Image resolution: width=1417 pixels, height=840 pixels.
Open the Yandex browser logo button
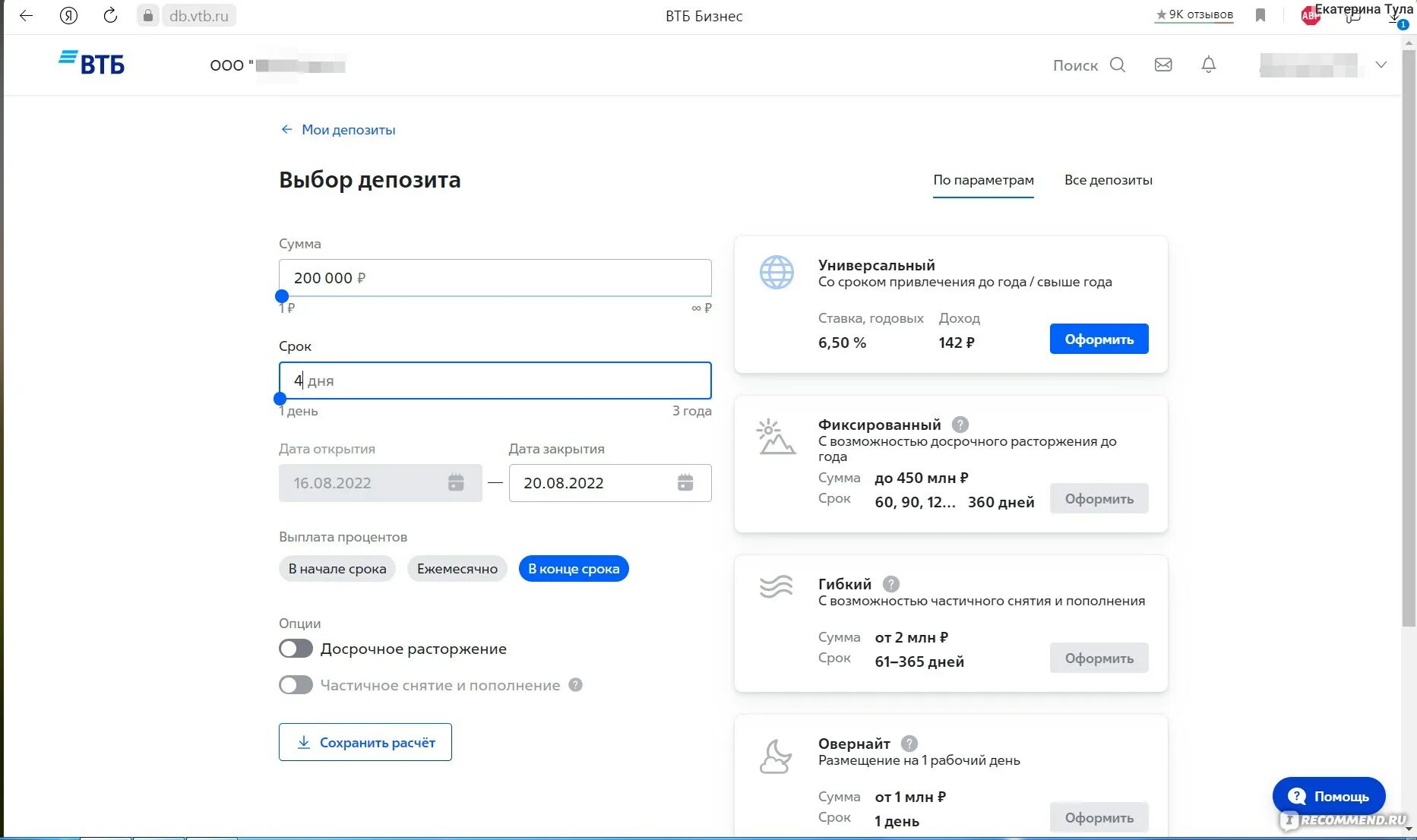tap(68, 15)
